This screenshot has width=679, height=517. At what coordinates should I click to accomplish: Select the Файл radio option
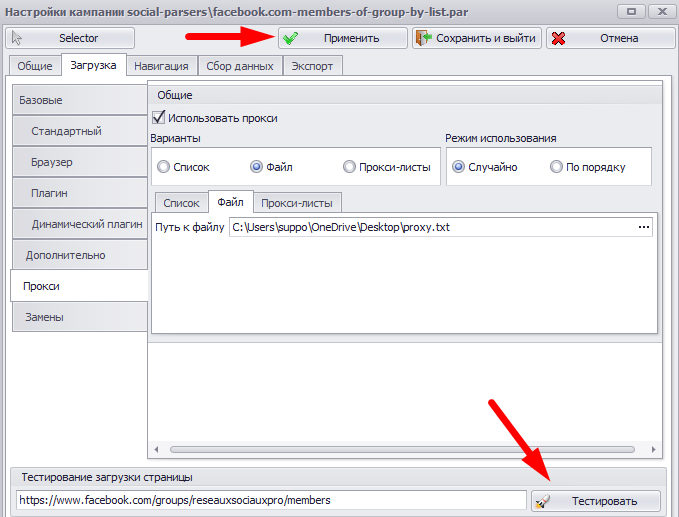pyautogui.click(x=256, y=167)
